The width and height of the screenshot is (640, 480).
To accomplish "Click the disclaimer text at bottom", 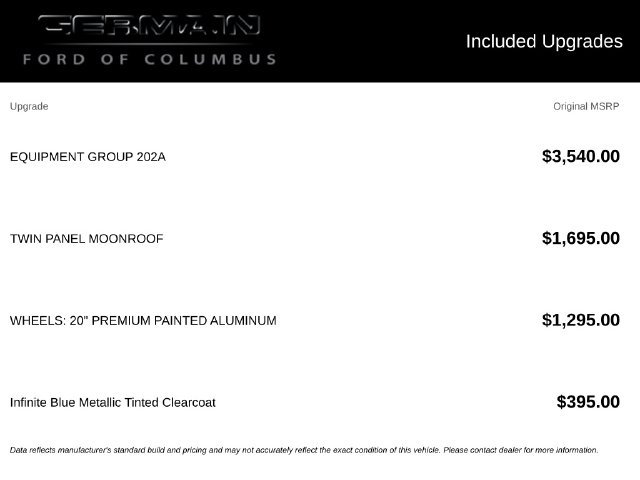I will pos(304,450).
